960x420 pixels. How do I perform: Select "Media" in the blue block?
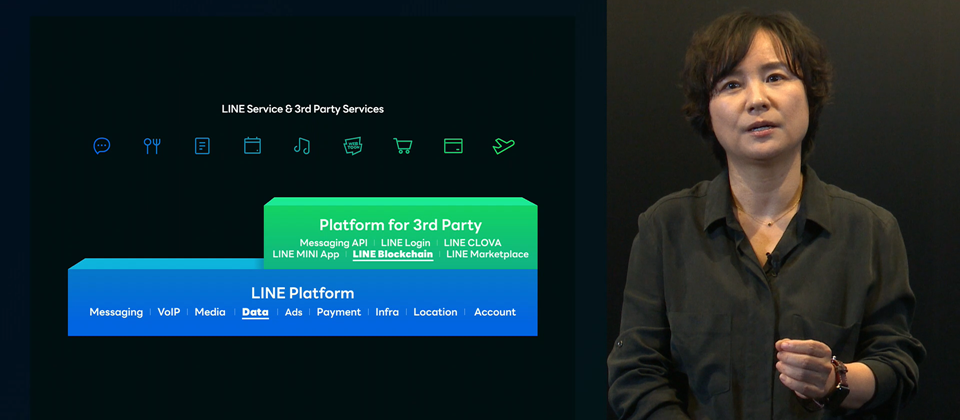click(x=210, y=312)
